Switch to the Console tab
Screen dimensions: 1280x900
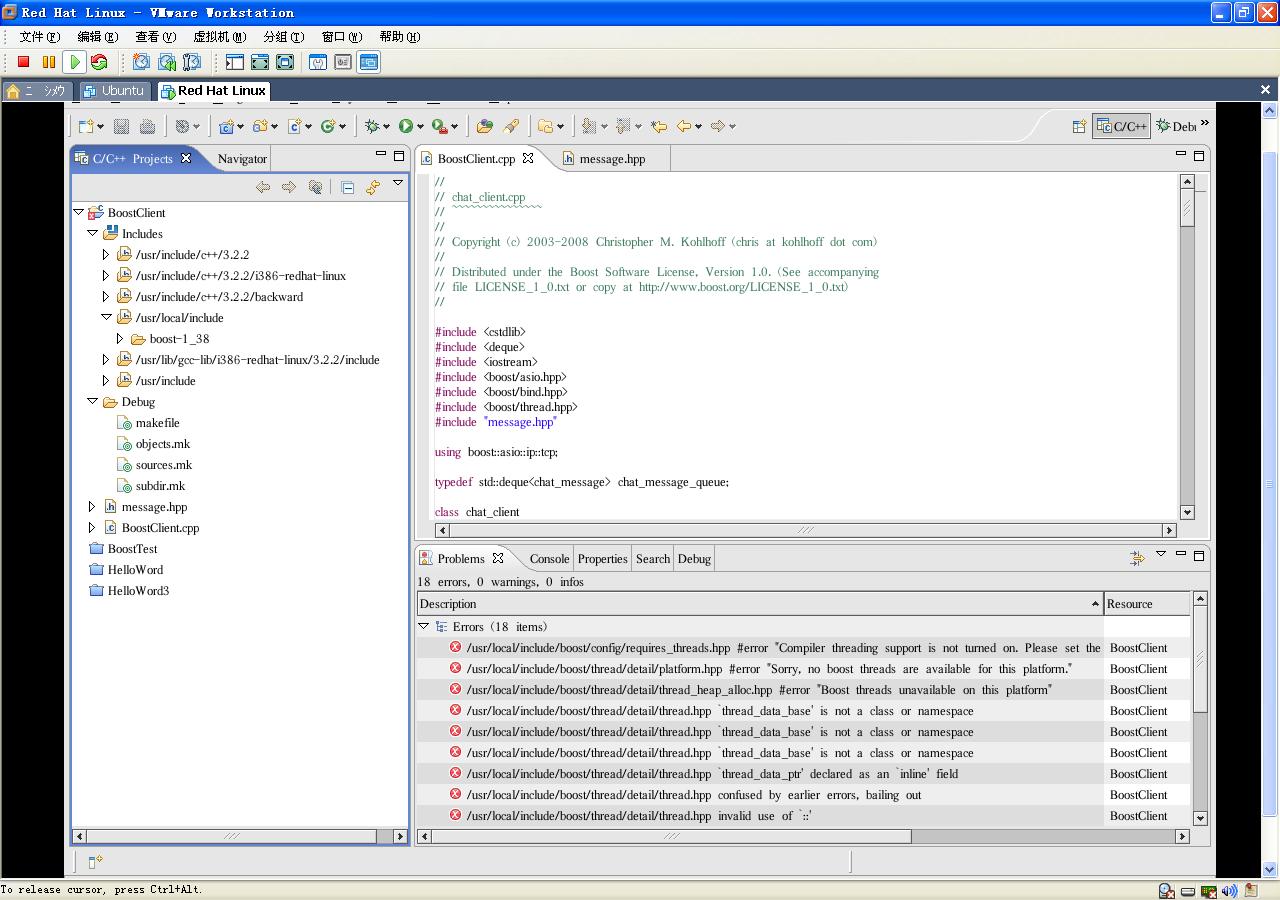click(x=549, y=558)
